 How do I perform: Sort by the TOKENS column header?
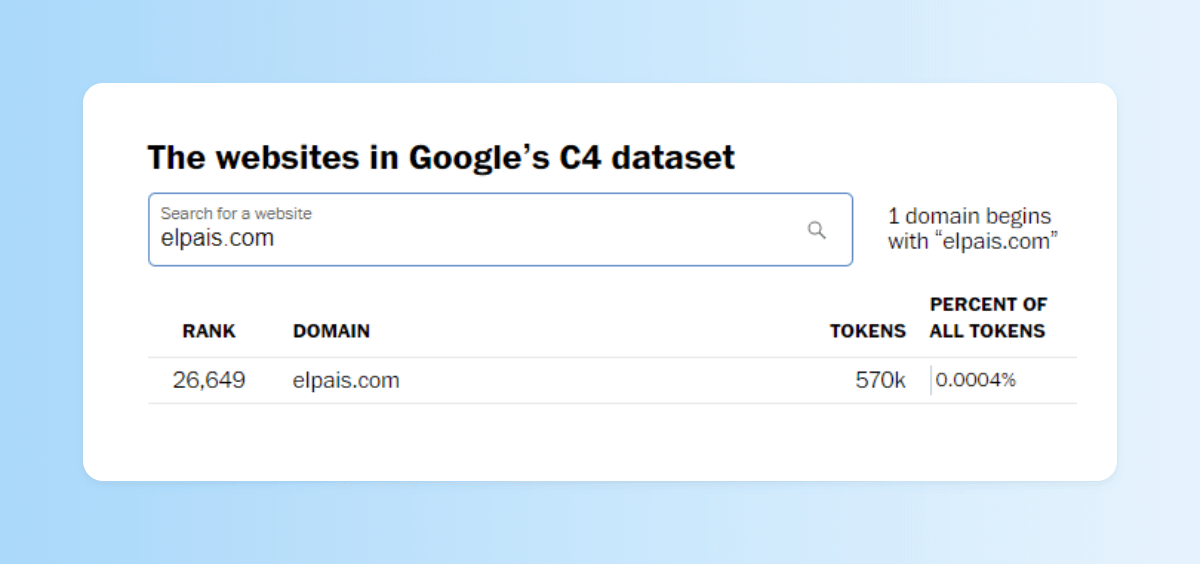tap(868, 331)
